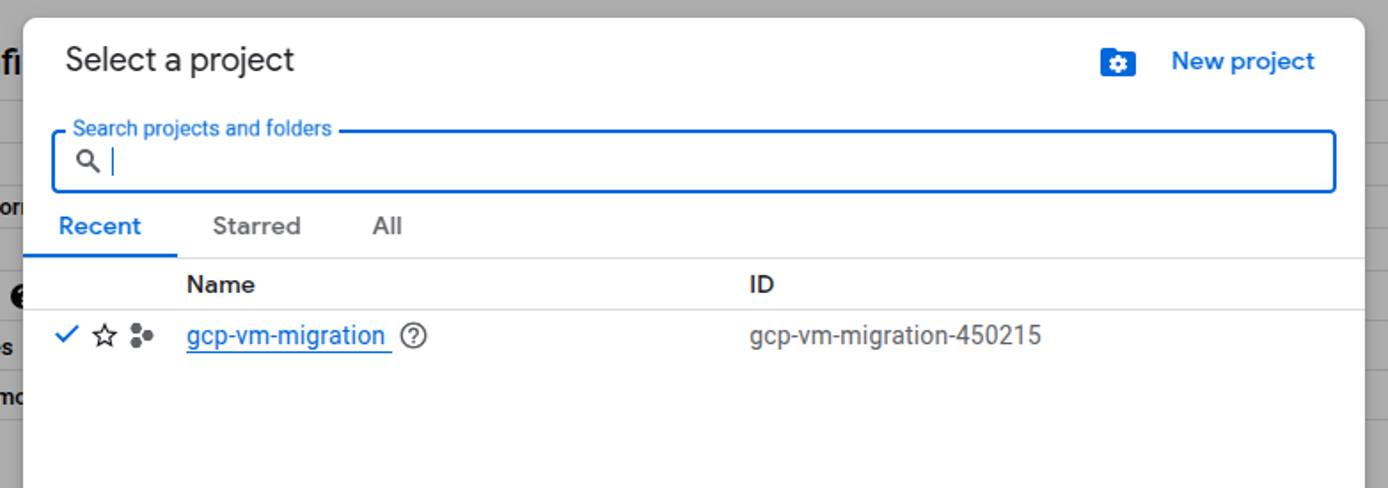Click the blue checkmark beside gcp-vm-migration

(66, 335)
